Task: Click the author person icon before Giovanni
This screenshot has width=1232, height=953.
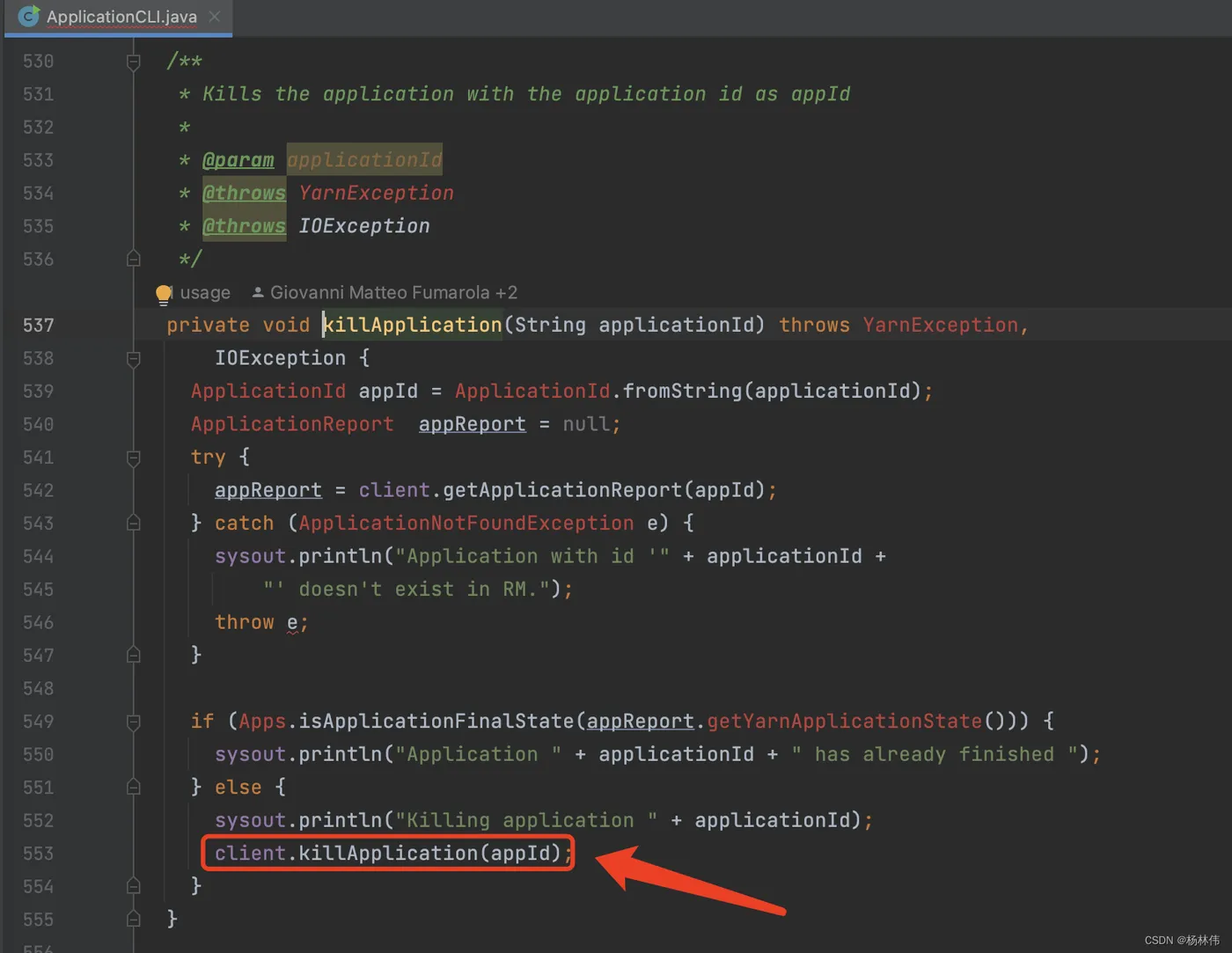Action: [258, 292]
